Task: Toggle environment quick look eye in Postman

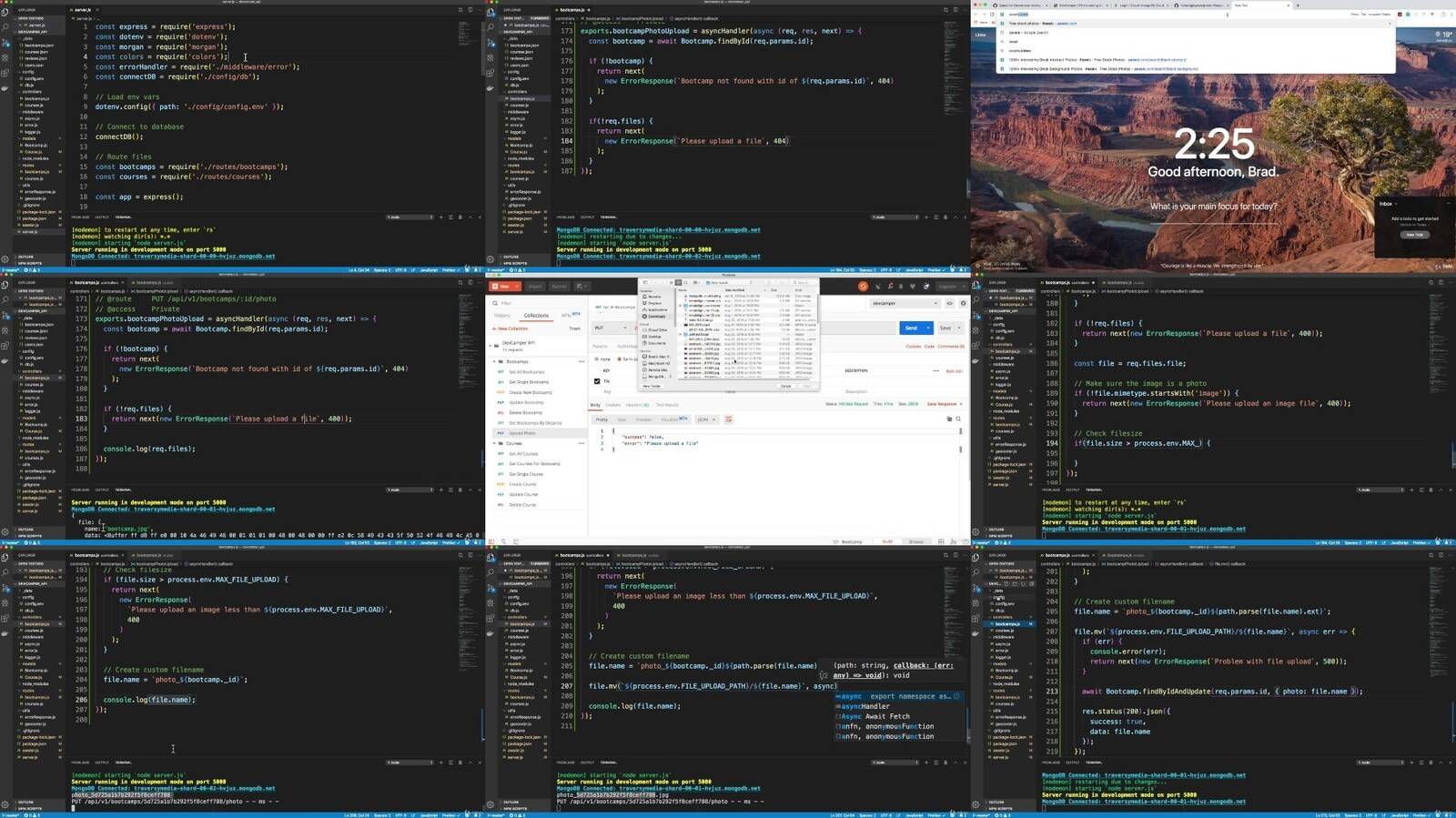Action: pyautogui.click(x=949, y=303)
